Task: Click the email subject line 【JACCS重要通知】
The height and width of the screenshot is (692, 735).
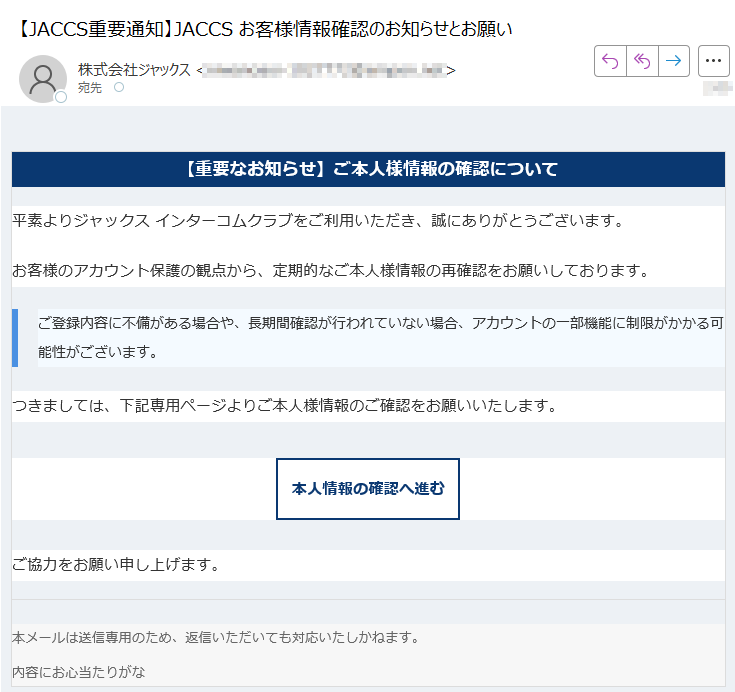Action: point(265,29)
